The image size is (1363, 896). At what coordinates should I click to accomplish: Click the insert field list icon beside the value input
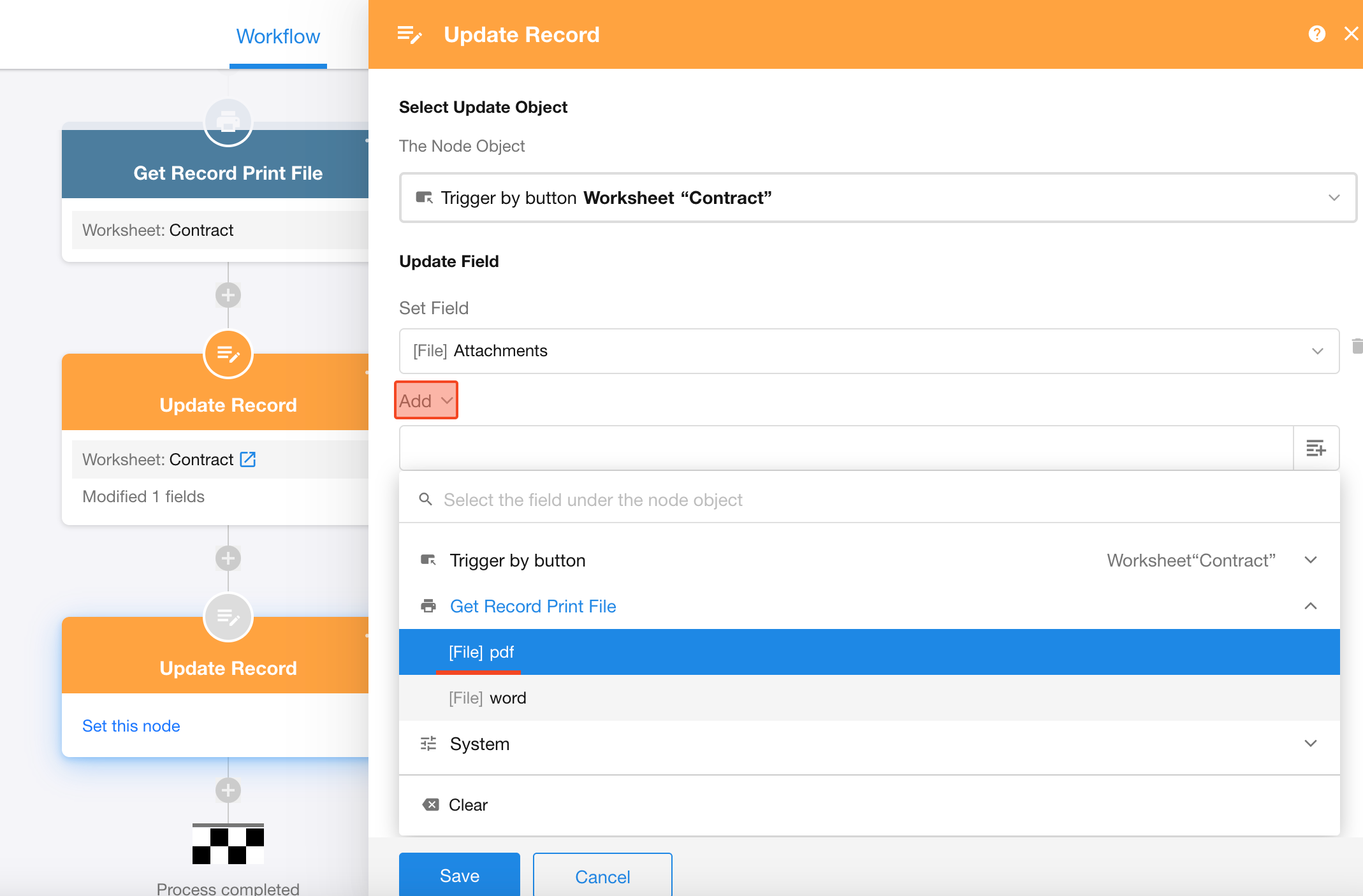(1316, 449)
